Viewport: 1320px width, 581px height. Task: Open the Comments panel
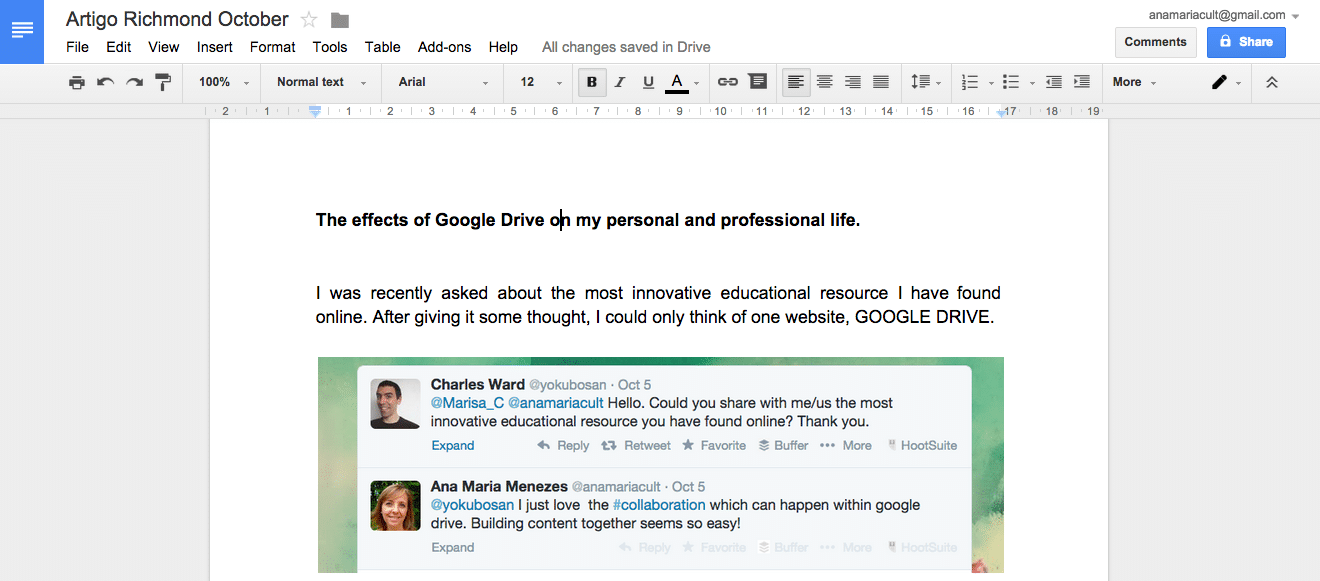click(1155, 42)
